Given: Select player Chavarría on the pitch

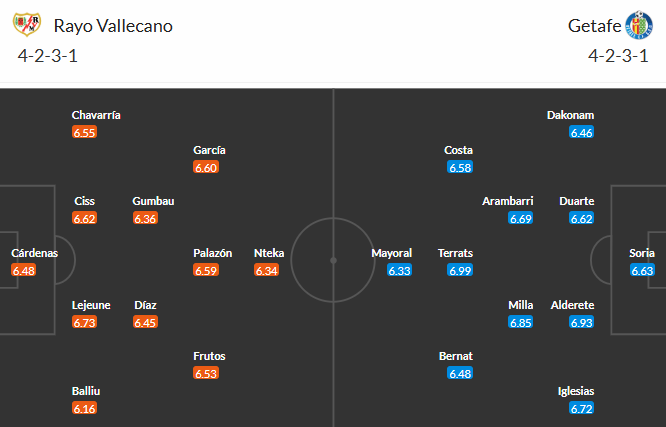Looking at the screenshot, I should click(x=96, y=115).
